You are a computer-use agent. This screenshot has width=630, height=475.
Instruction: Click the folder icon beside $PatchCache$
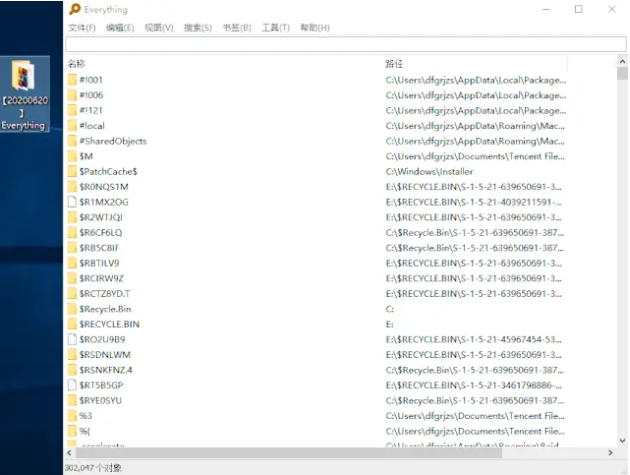point(72,172)
